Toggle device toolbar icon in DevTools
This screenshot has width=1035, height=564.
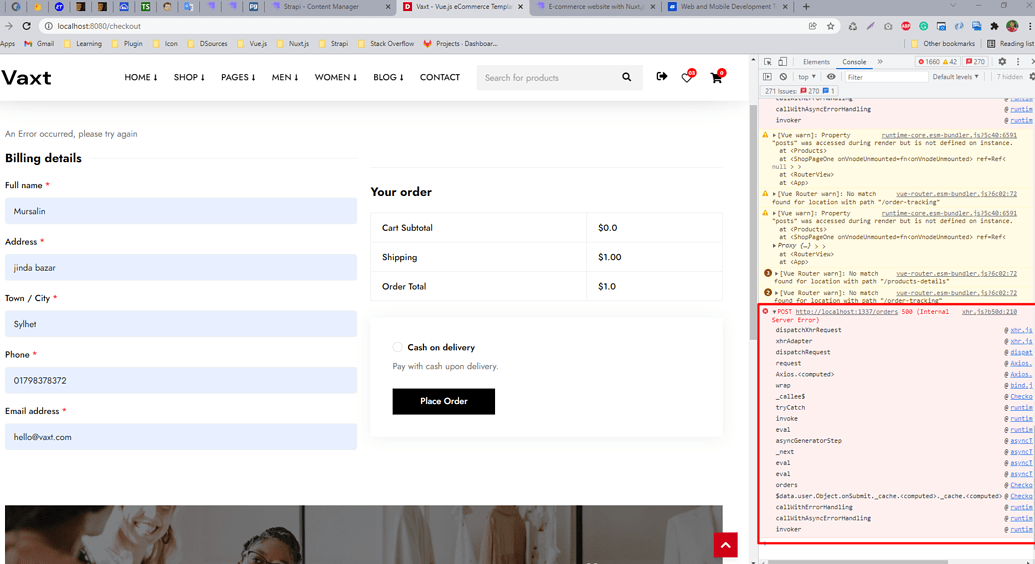coord(783,62)
